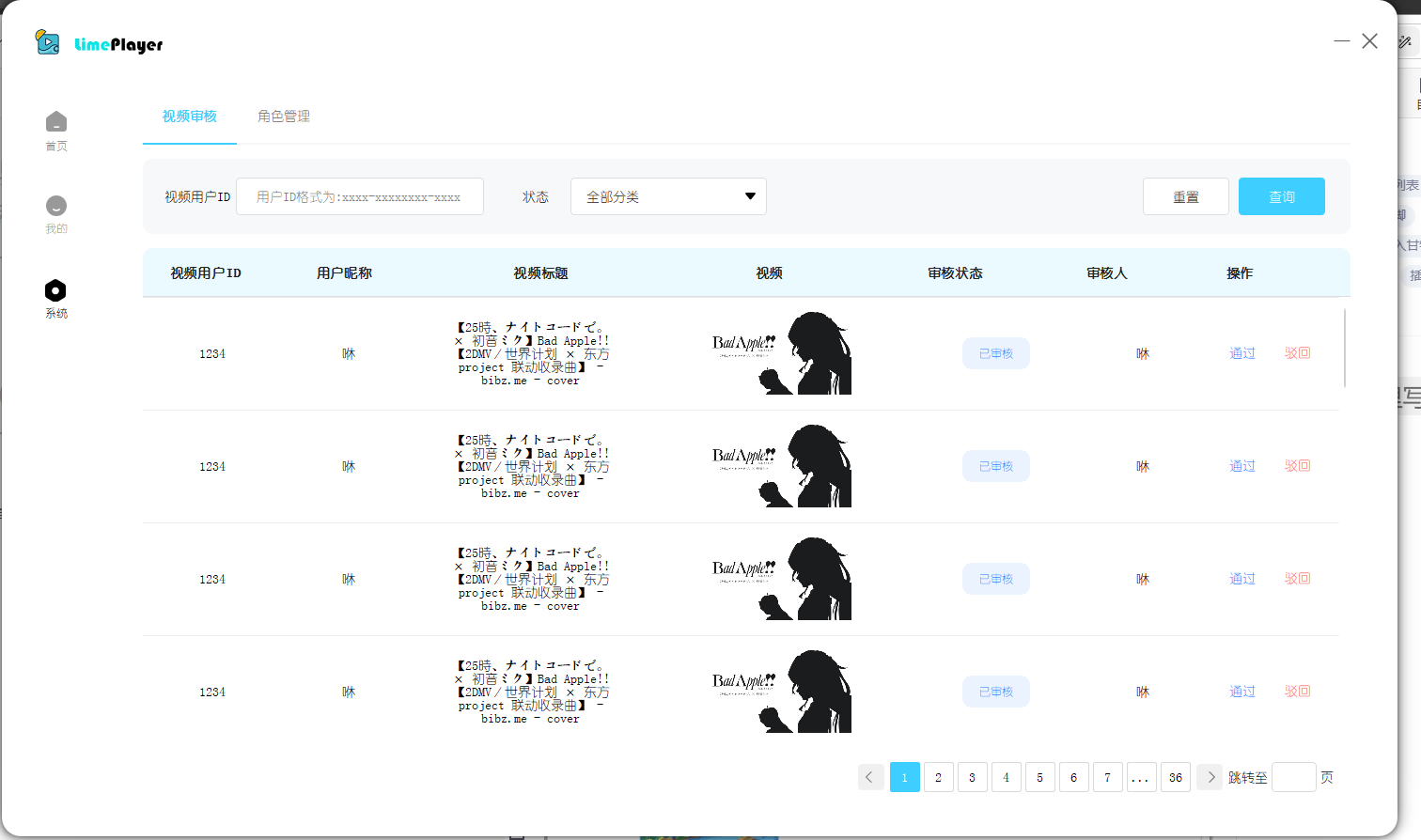Select page 1 in pagination

point(905,777)
